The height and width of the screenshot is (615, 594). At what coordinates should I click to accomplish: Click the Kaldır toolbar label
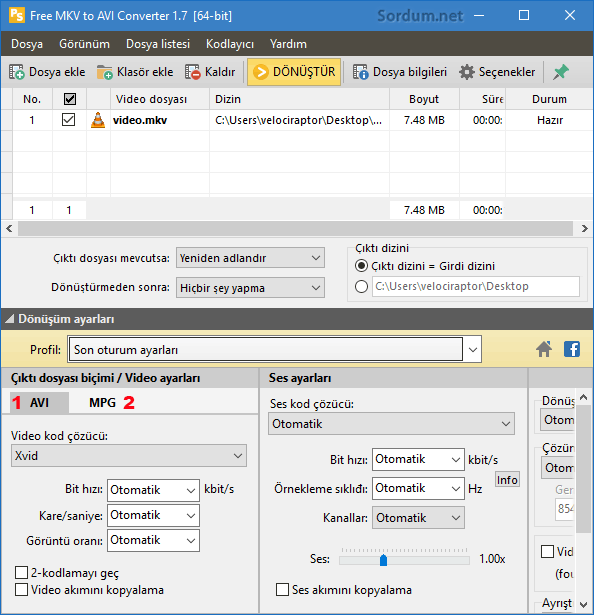point(220,72)
